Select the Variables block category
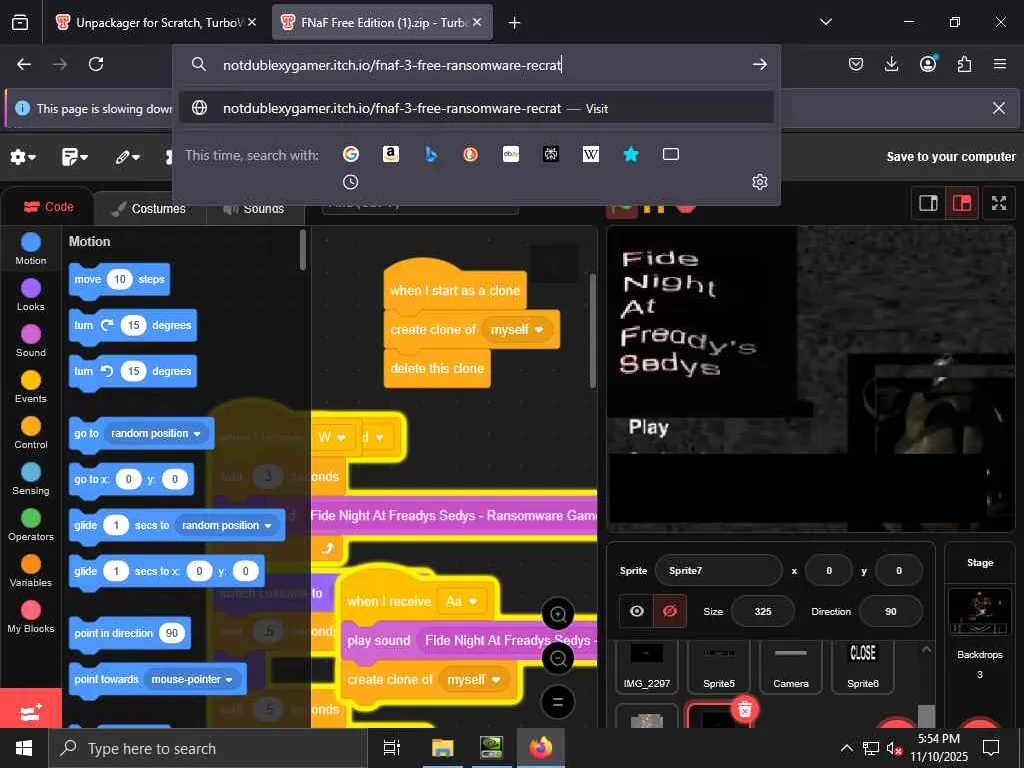Screen dimensions: 1024x768 click(x=31, y=571)
